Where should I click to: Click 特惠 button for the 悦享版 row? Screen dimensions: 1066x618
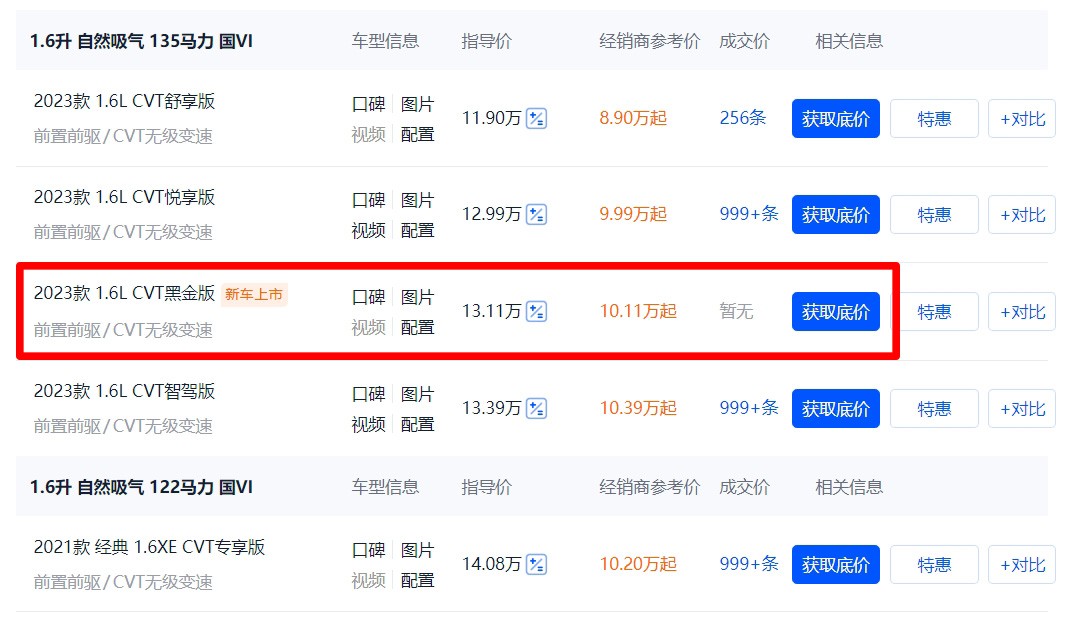click(934, 215)
